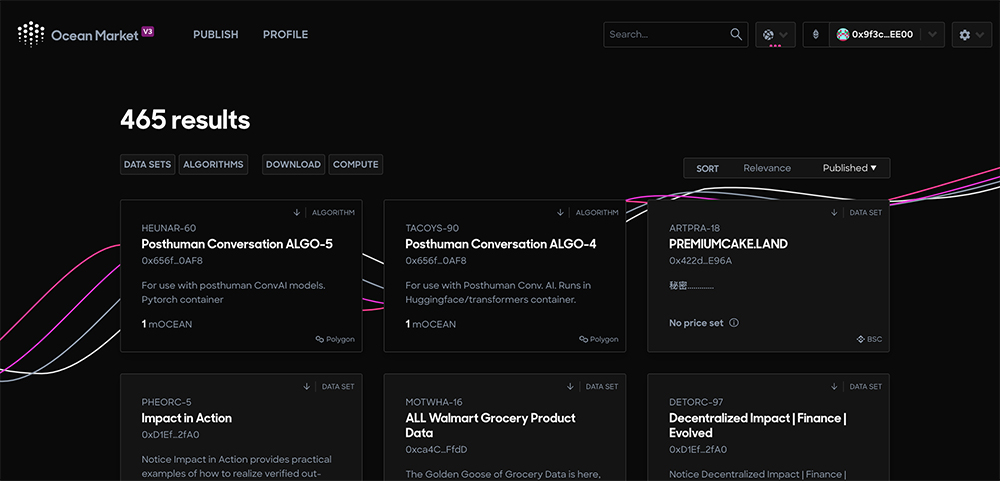Click the 465 results heading
The image size is (1000, 481).
pos(185,119)
